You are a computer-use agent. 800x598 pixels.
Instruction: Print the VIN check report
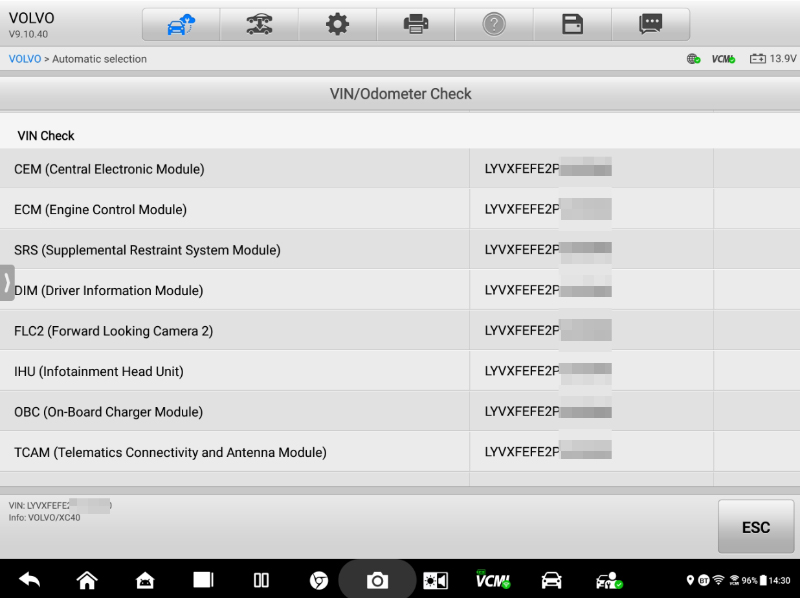click(x=416, y=24)
